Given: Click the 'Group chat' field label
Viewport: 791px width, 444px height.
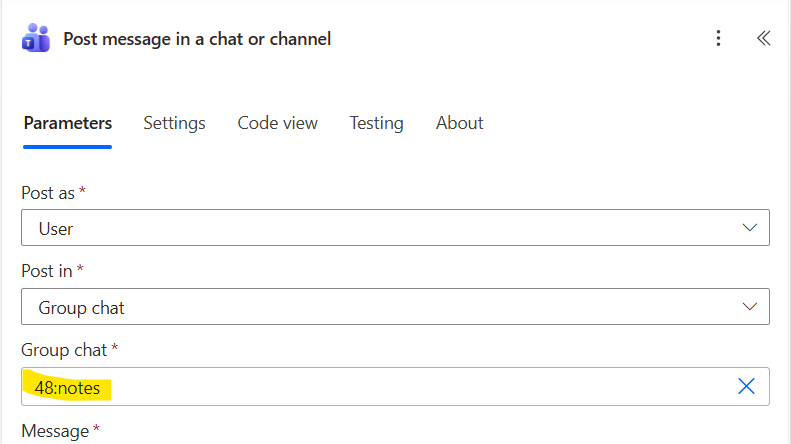Looking at the screenshot, I should [x=65, y=349].
